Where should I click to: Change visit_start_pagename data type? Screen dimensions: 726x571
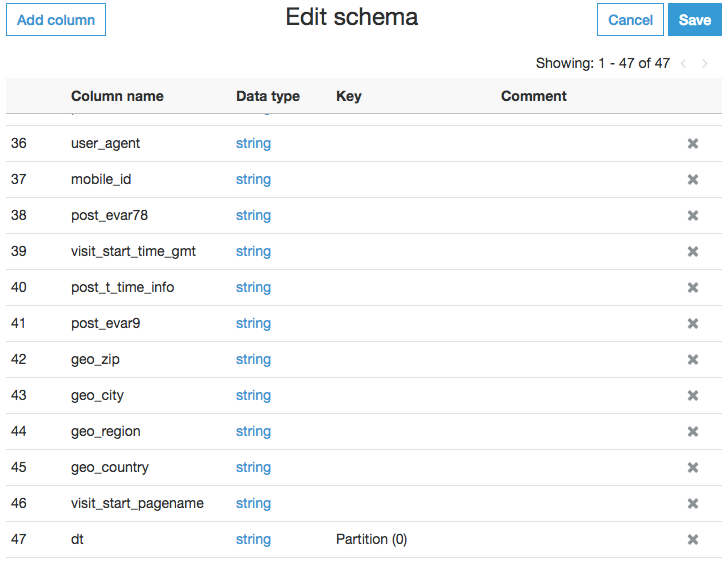click(x=253, y=503)
